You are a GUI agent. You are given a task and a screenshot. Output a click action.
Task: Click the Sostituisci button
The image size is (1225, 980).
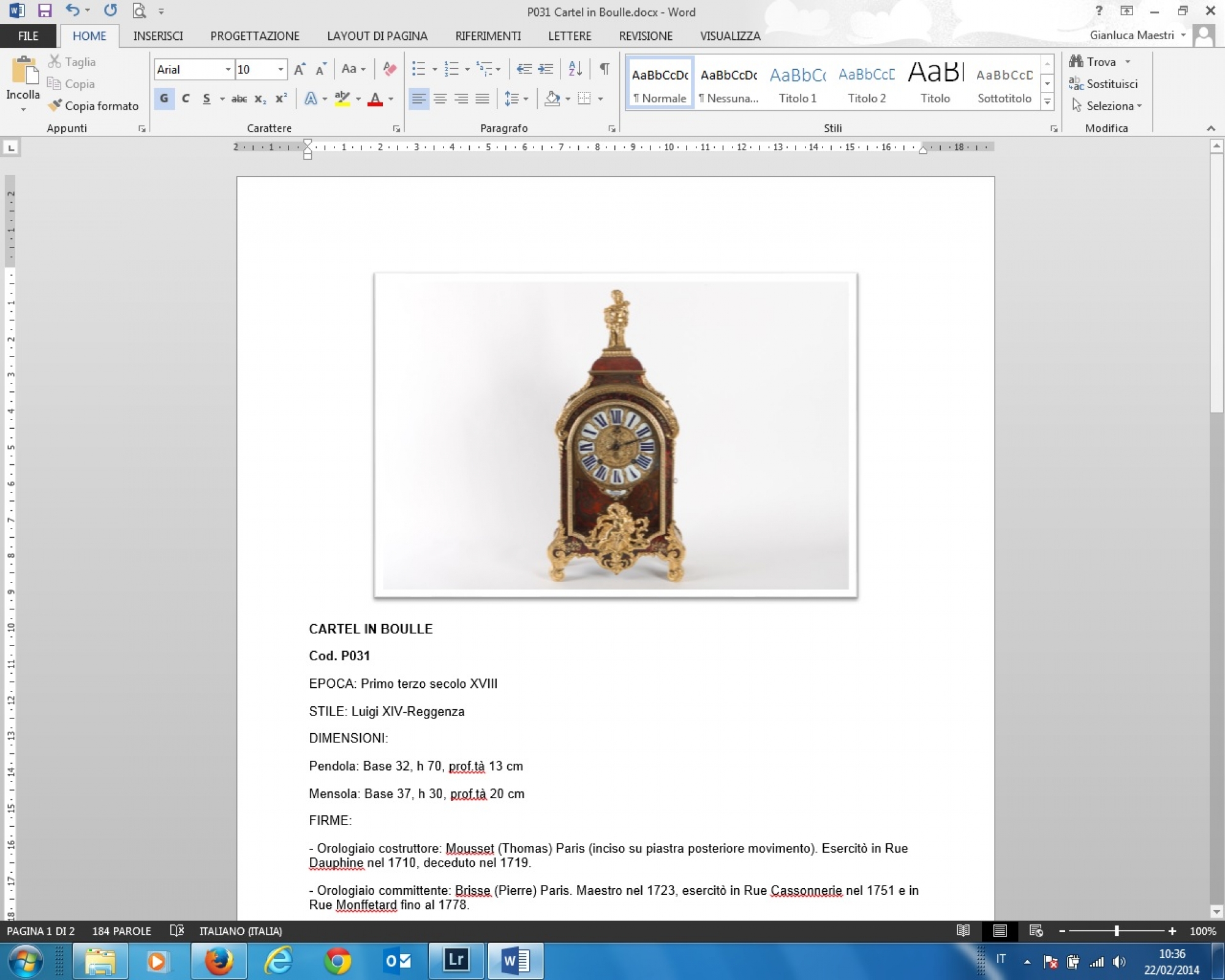point(1104,84)
